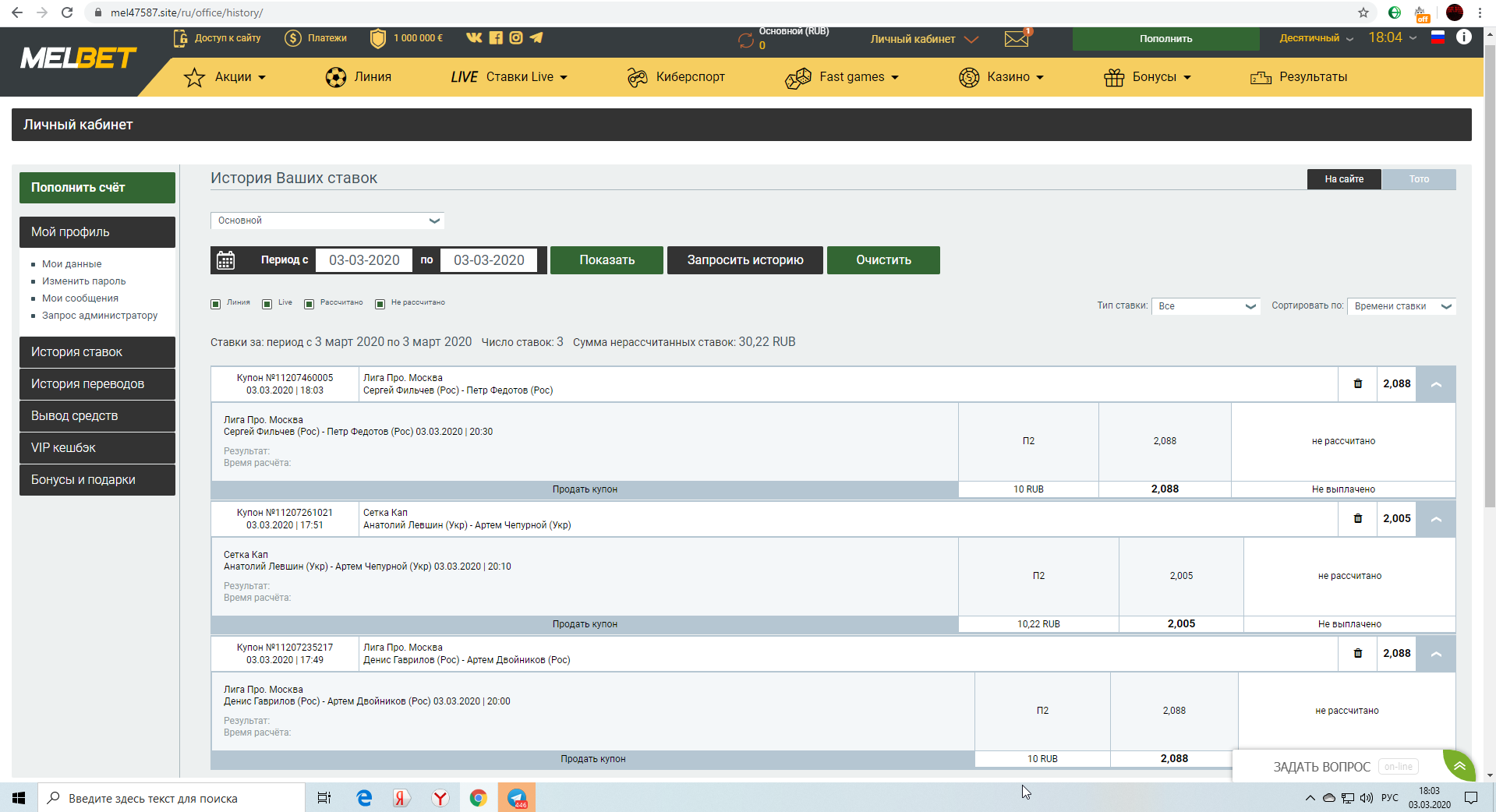Toggle the Линия checkbox
The height and width of the screenshot is (812, 1496).
click(216, 304)
